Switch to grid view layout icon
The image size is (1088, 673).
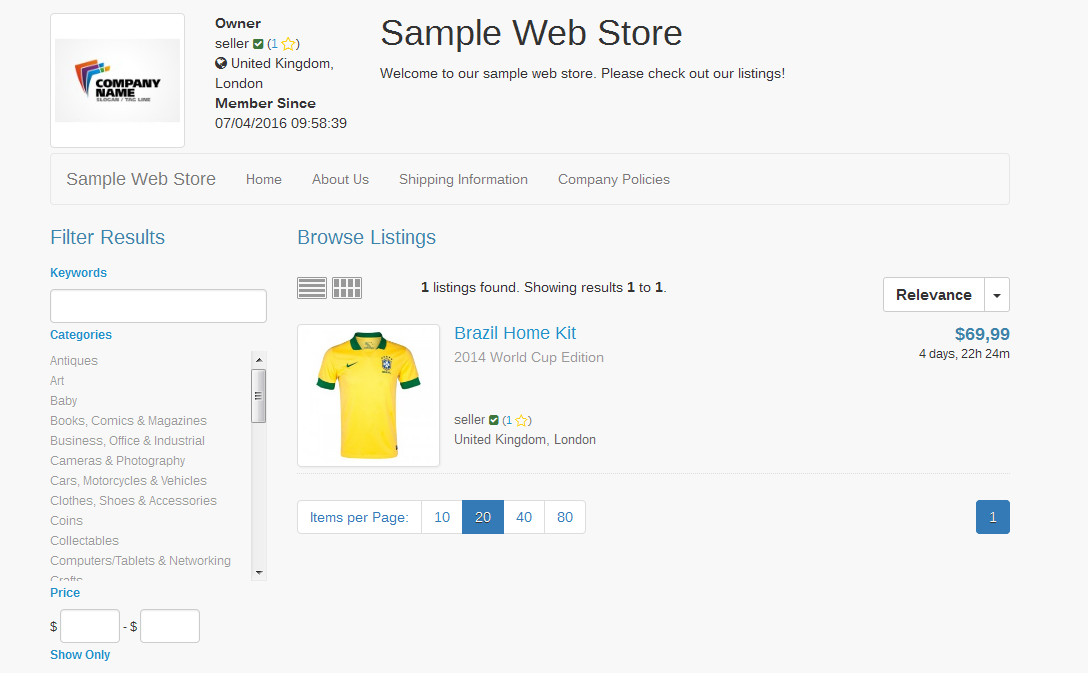pyautogui.click(x=347, y=288)
